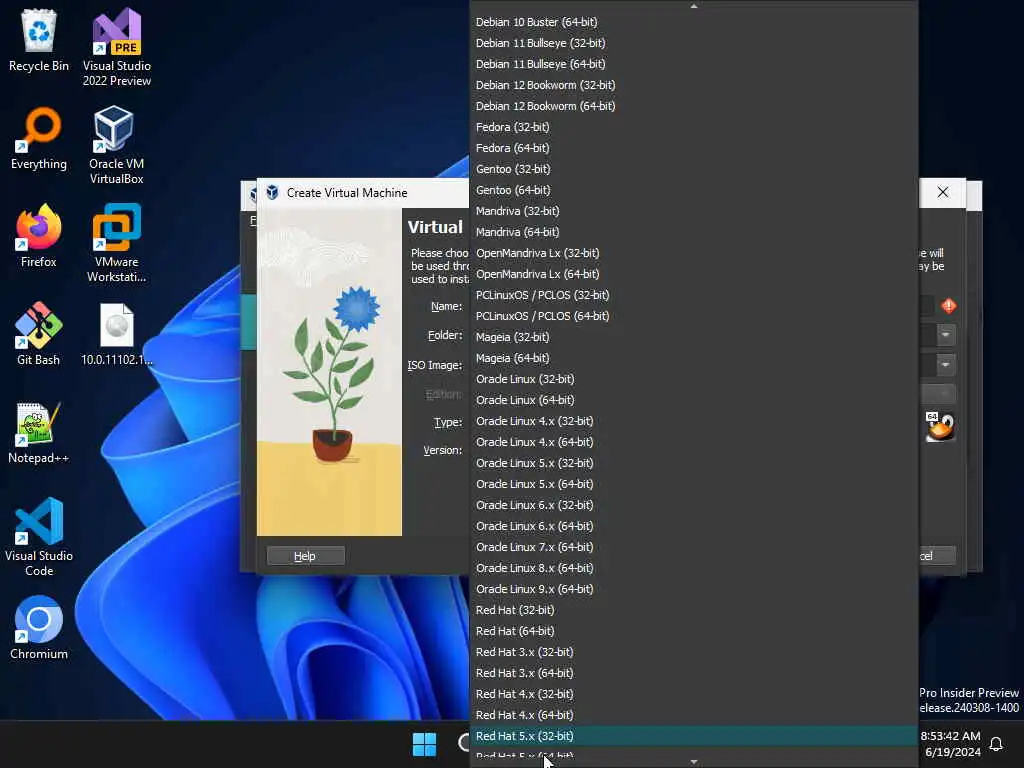1024x768 pixels.
Task: Open the notifications bell in system tray
Action: (996, 744)
